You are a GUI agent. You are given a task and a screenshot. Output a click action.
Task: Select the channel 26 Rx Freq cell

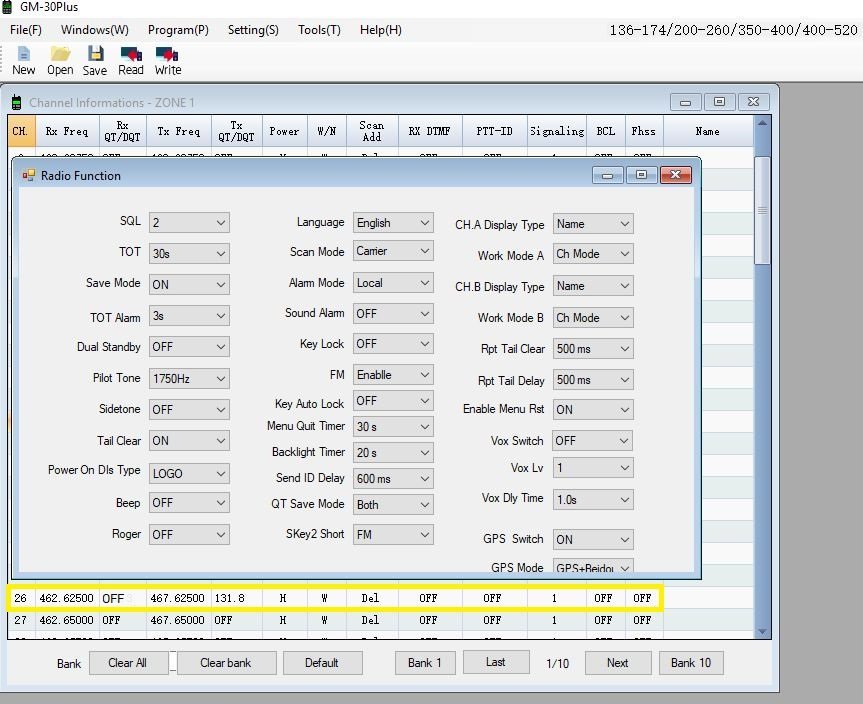pyautogui.click(x=66, y=598)
